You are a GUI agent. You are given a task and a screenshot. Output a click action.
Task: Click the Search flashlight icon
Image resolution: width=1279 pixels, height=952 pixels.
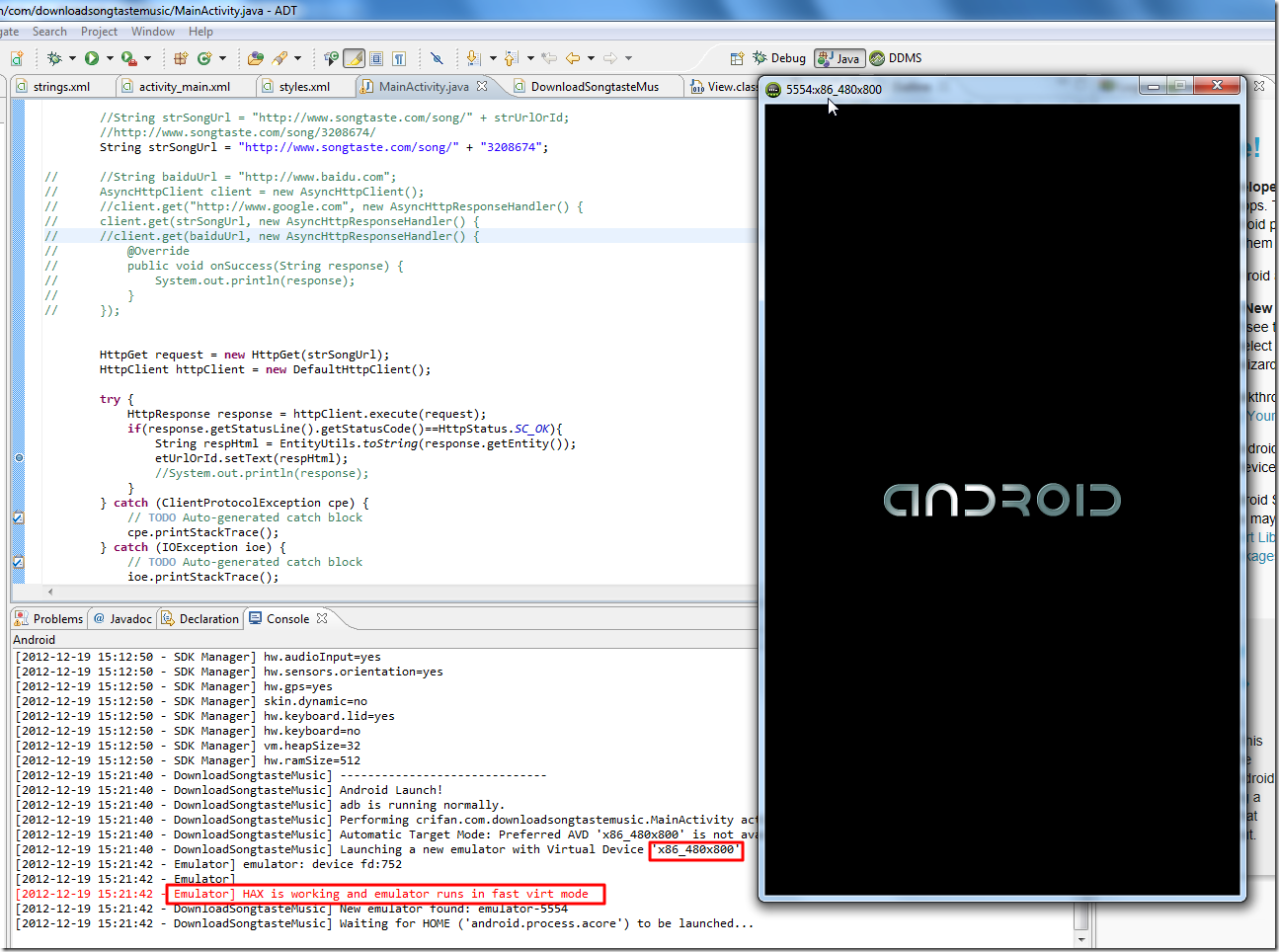coord(280,58)
